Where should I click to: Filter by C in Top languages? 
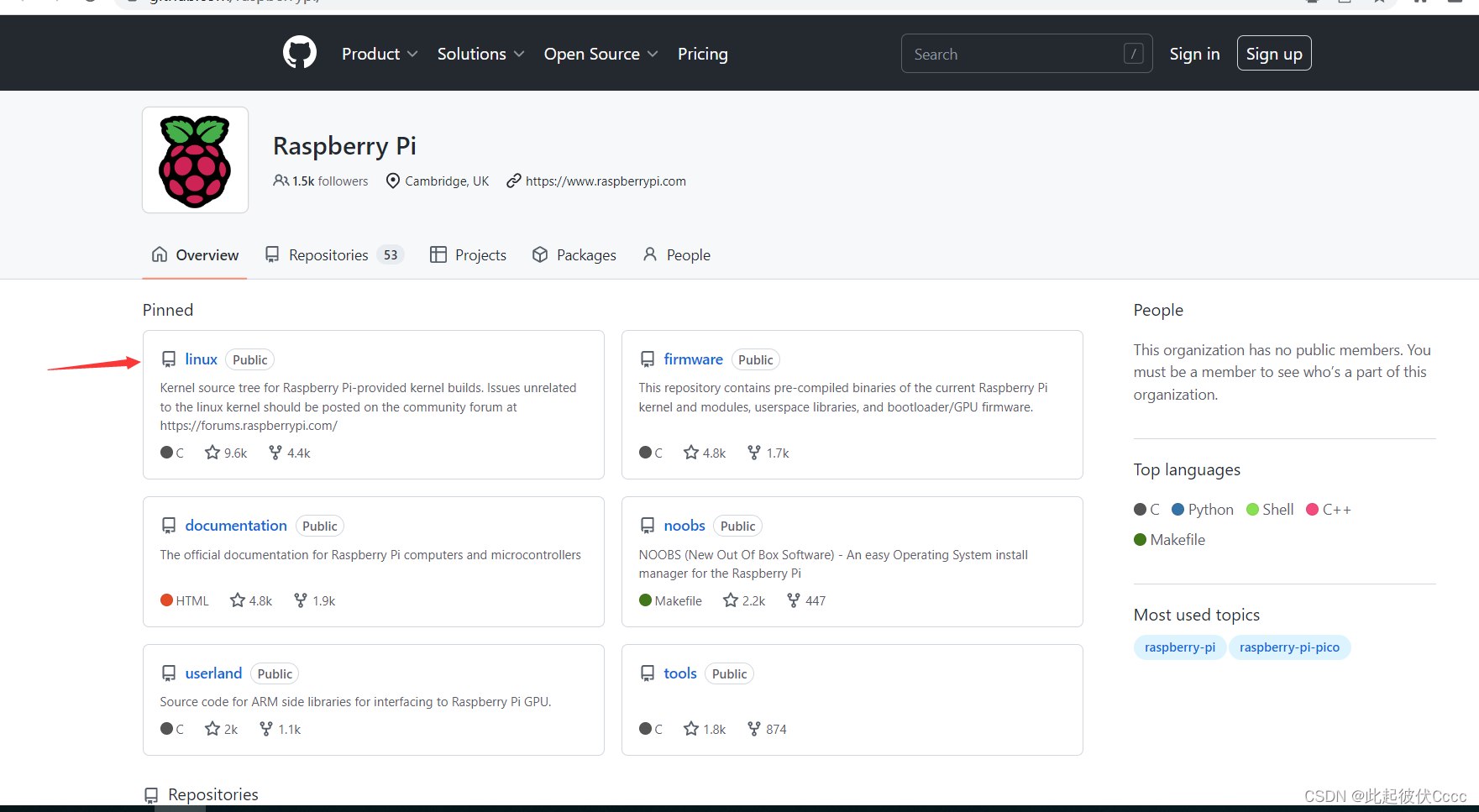click(x=1146, y=510)
